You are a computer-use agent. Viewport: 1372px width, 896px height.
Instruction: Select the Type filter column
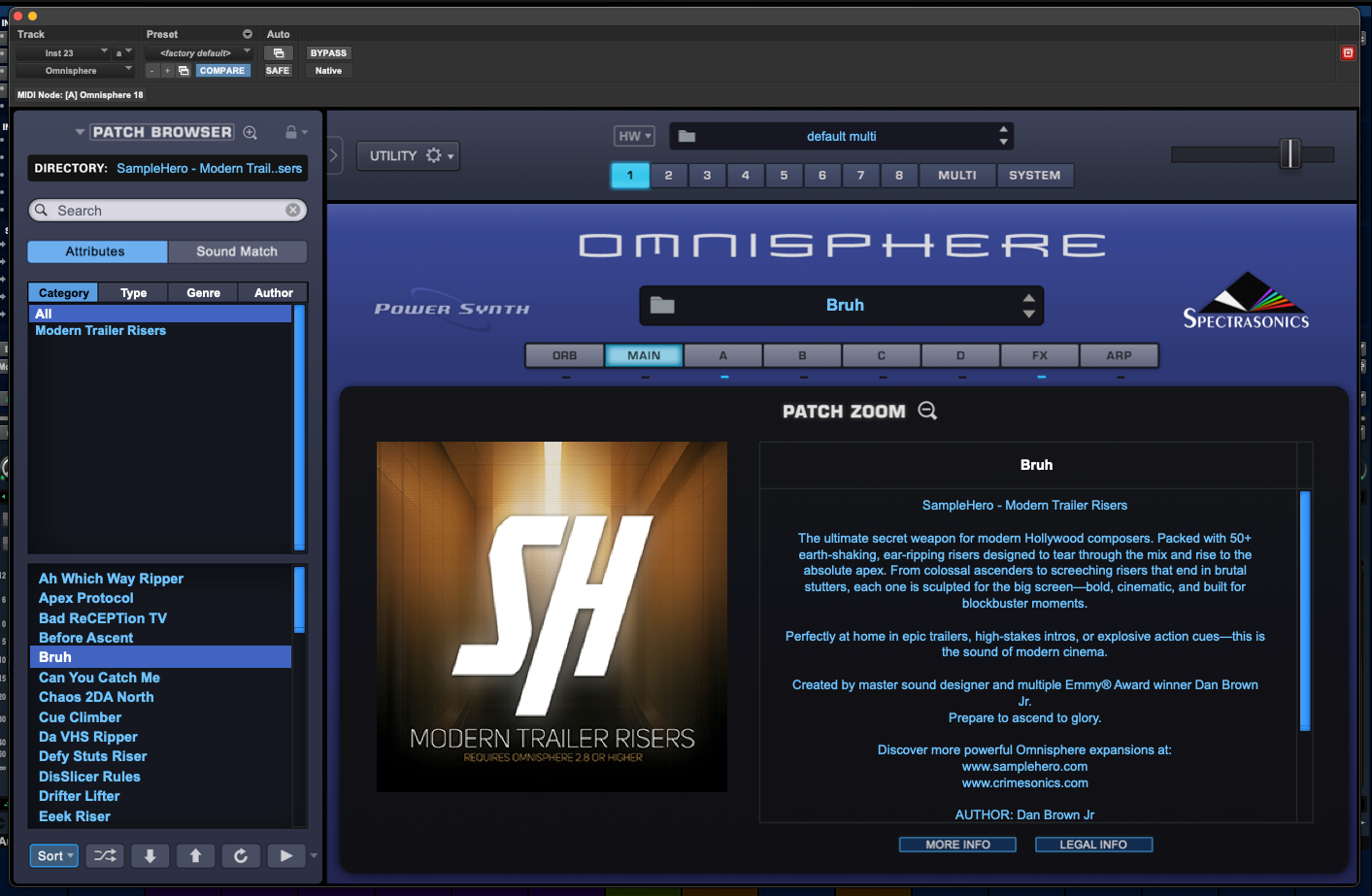pos(134,292)
